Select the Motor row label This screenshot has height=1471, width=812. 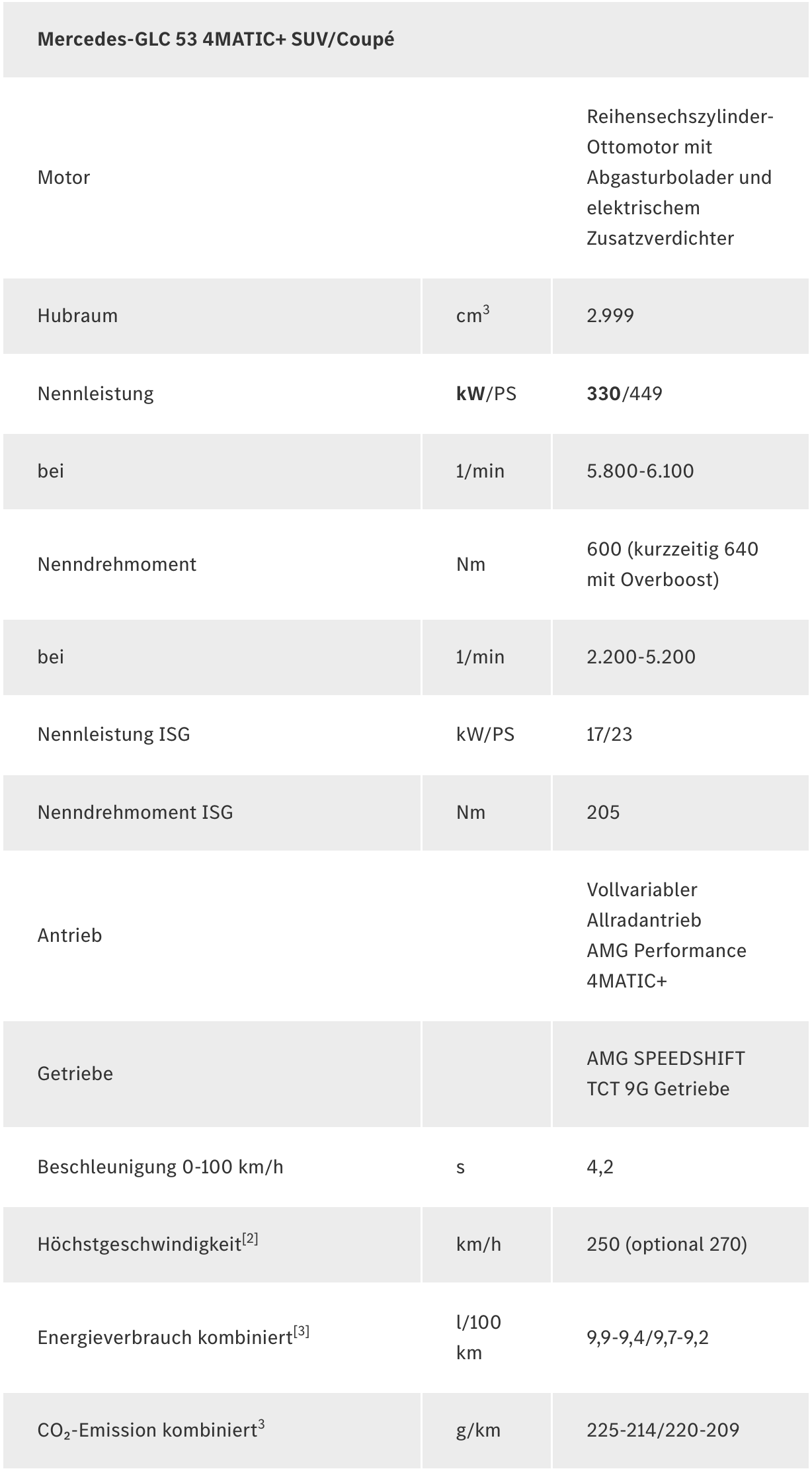coord(63,177)
